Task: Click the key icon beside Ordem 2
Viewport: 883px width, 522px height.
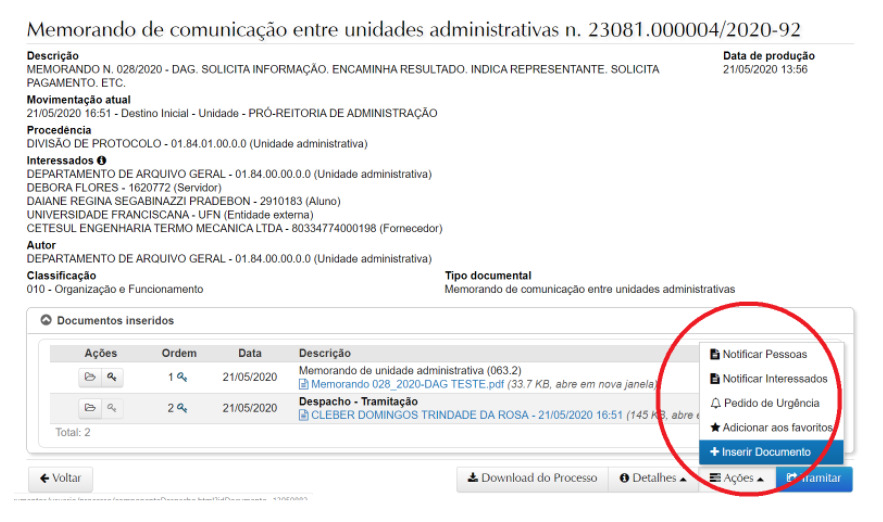Action: click(182, 408)
